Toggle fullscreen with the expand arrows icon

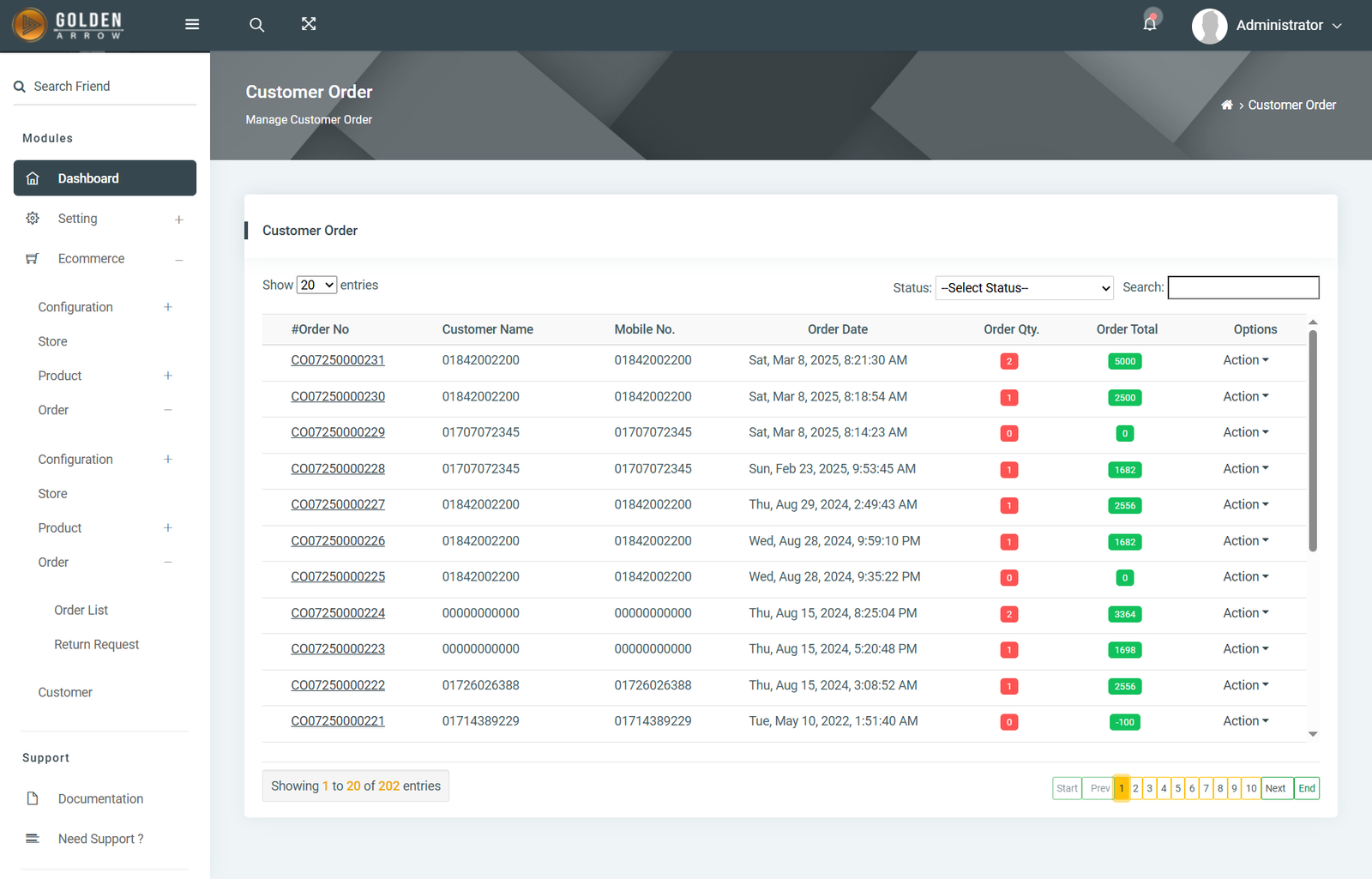coord(309,24)
